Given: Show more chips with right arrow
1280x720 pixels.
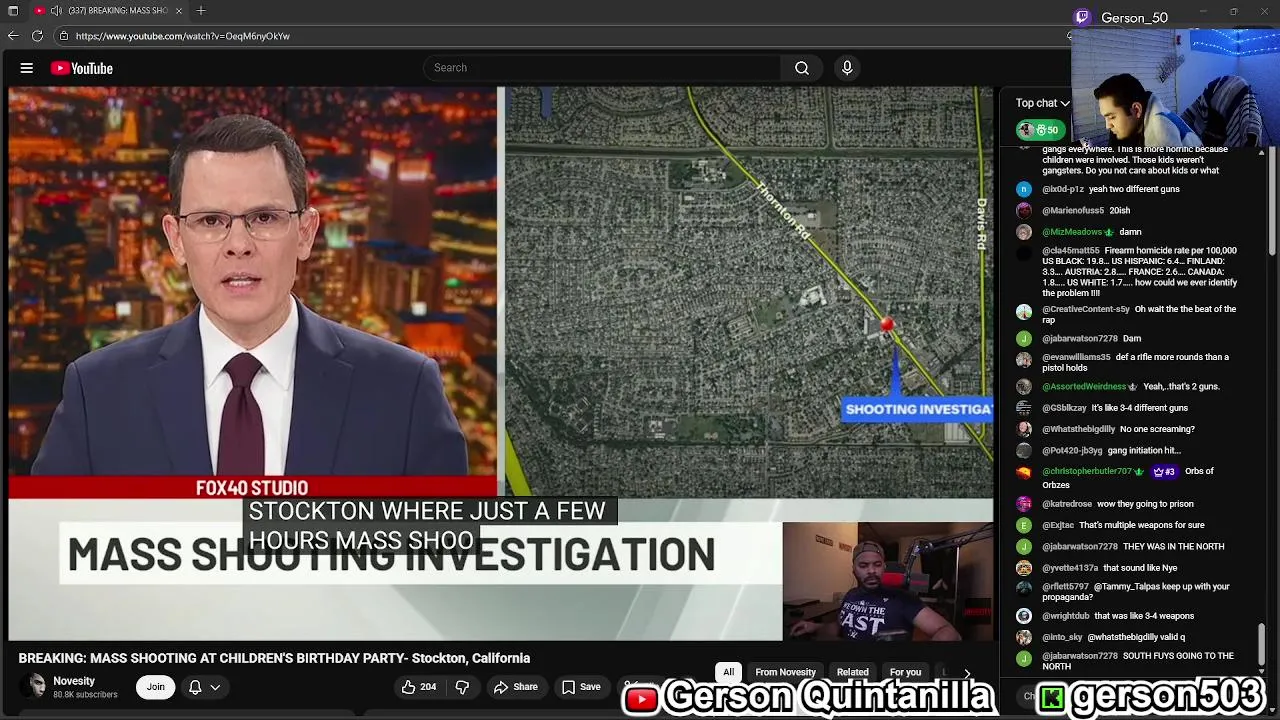Looking at the screenshot, I should pyautogui.click(x=966, y=673).
